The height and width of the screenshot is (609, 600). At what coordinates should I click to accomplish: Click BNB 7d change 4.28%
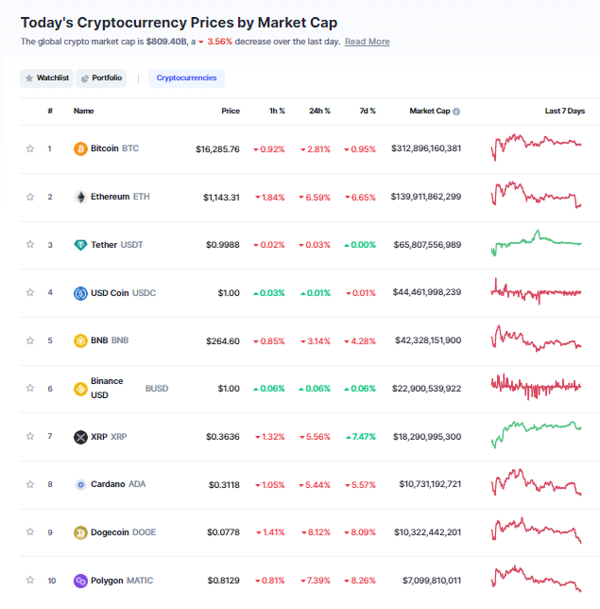360,341
